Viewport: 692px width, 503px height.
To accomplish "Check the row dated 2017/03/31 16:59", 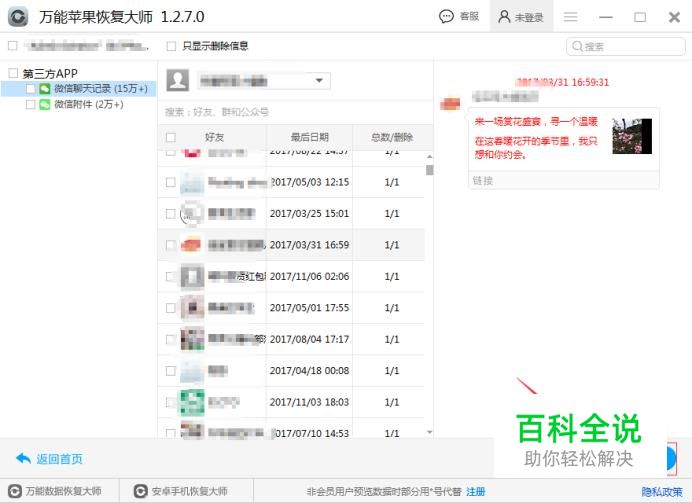I will point(171,245).
